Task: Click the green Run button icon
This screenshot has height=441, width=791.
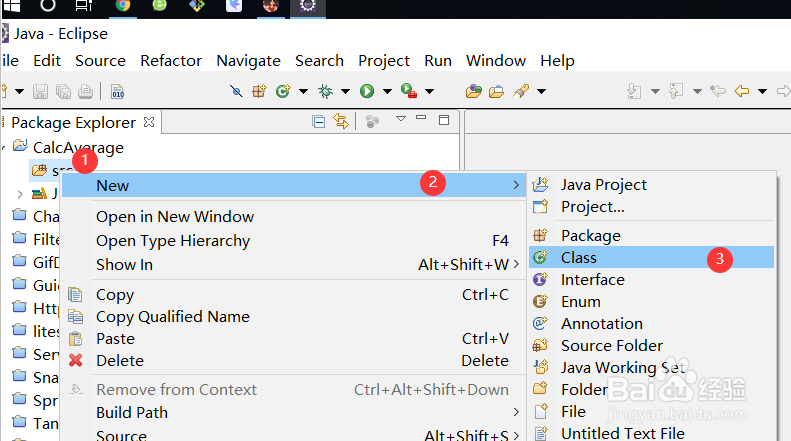Action: [367, 91]
